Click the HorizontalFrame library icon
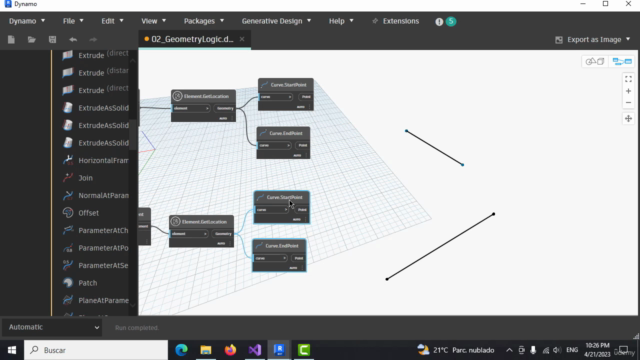640x360 pixels. tap(68, 160)
